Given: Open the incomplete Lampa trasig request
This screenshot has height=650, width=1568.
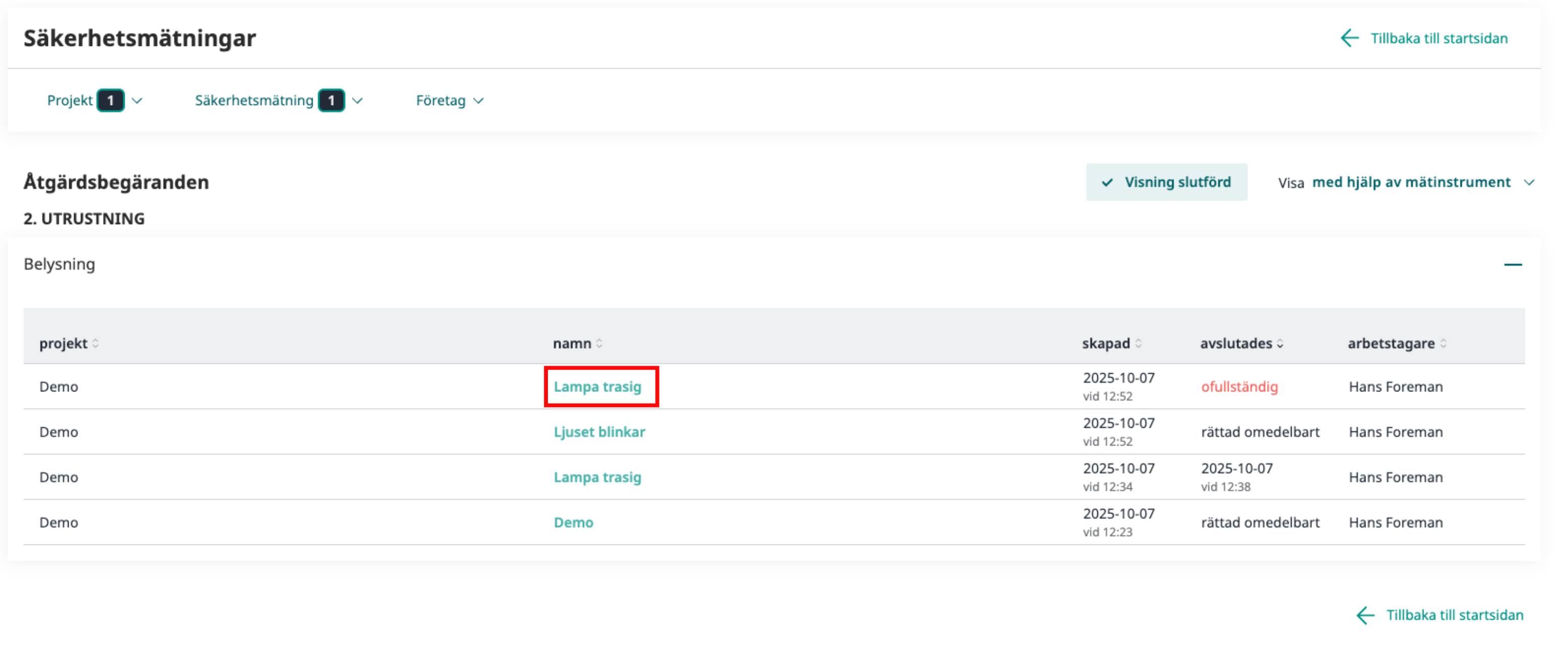Looking at the screenshot, I should (x=597, y=387).
